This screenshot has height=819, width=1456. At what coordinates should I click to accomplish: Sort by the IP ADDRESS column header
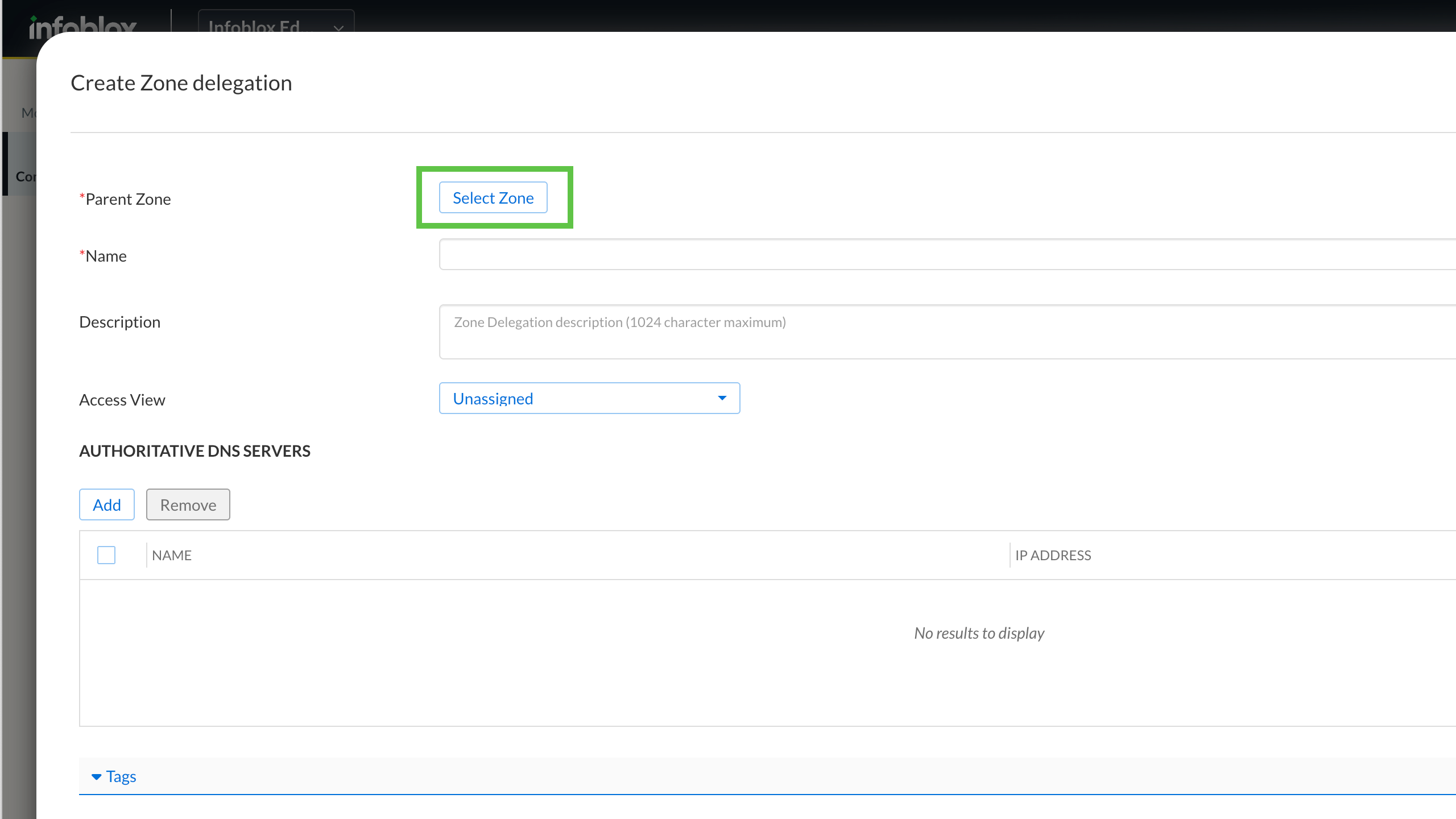coord(1053,555)
